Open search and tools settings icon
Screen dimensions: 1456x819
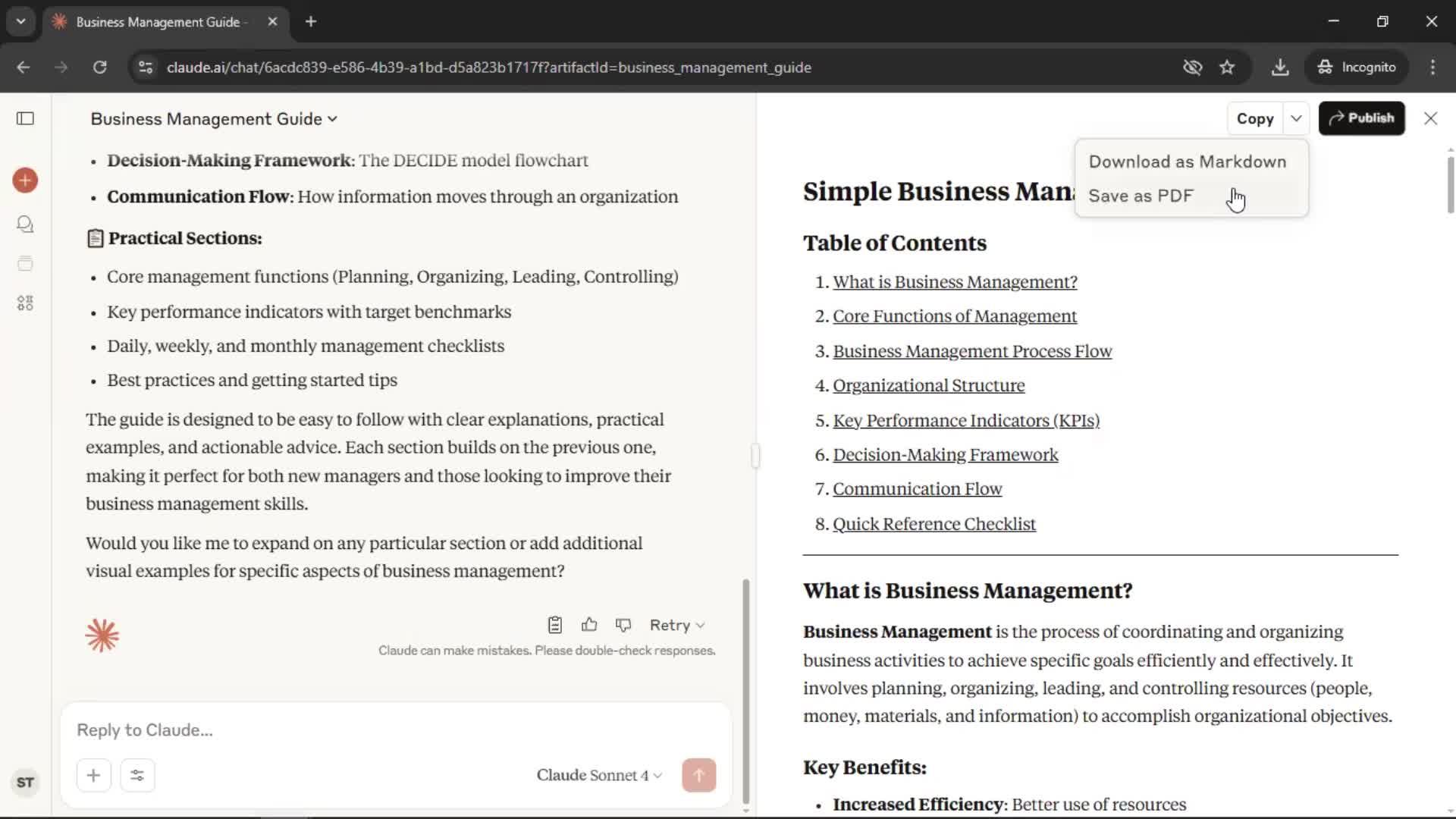point(137,775)
